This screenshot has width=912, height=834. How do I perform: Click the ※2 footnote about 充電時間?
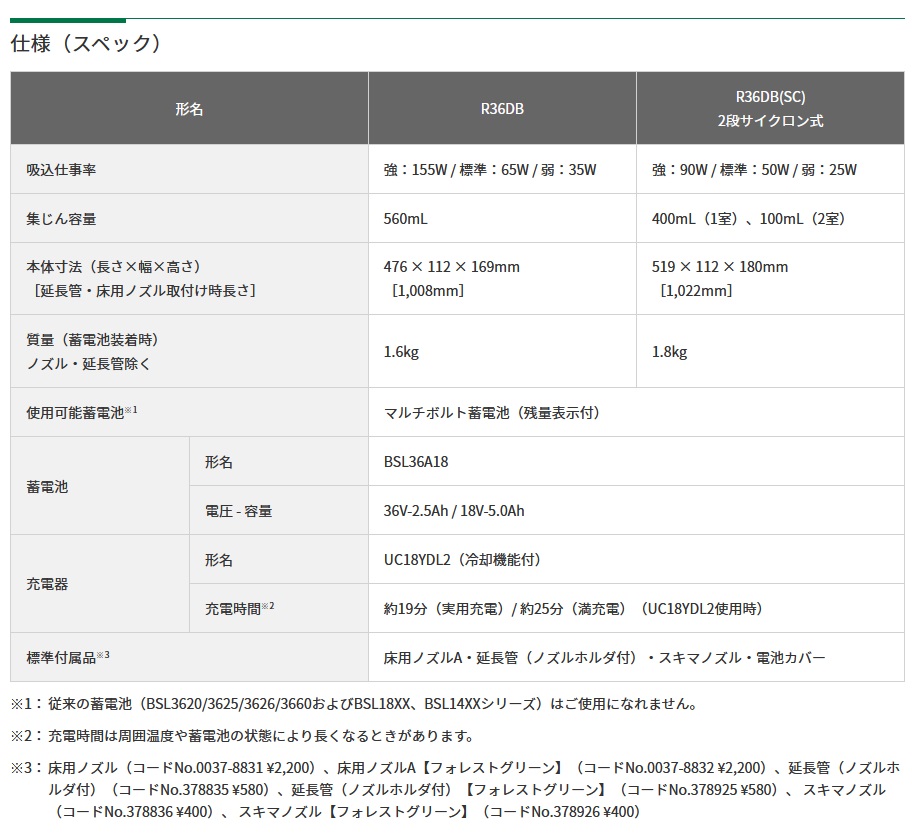243,736
